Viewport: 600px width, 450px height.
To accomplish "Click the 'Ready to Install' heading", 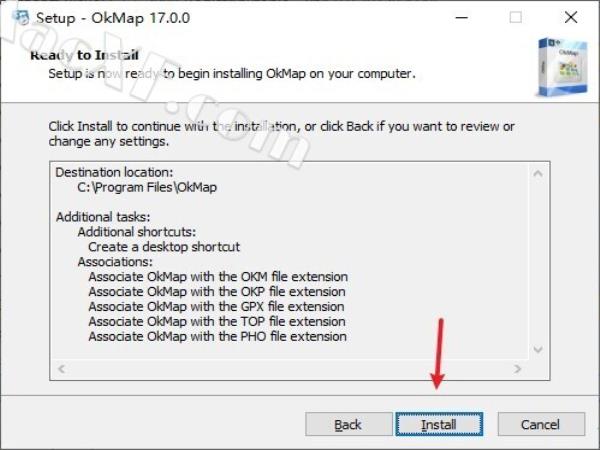I will point(85,55).
